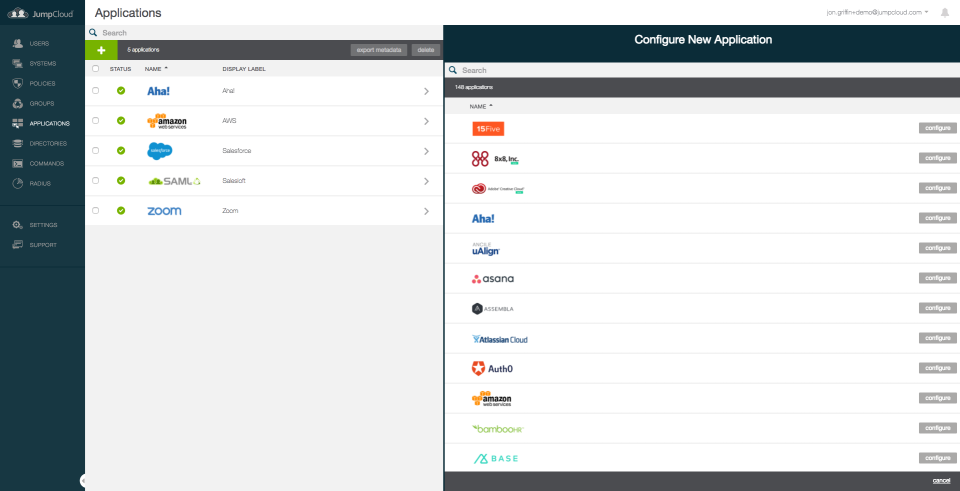Expand the Zoom row chevron
This screenshot has height=491, width=960.
point(426,211)
